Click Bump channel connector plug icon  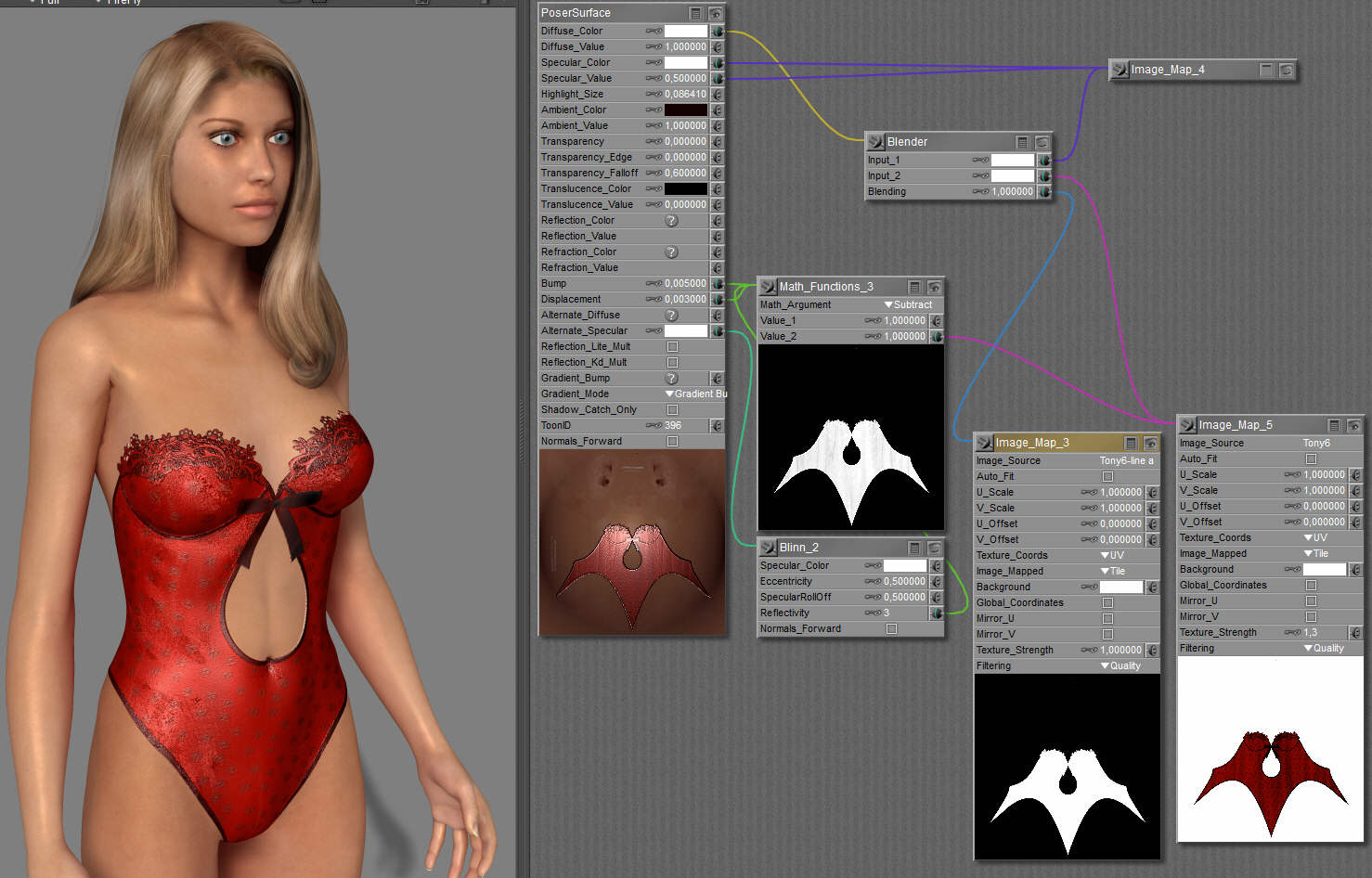(718, 284)
